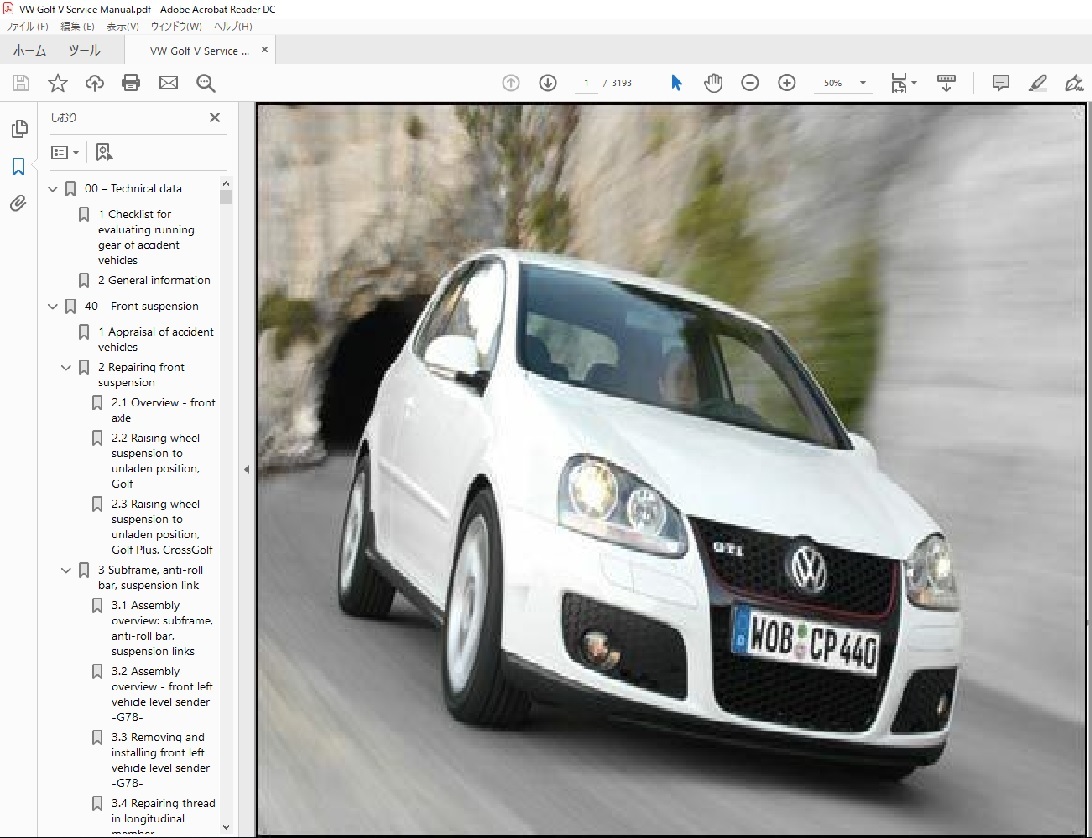Viewport: 1092px width, 838px height.
Task: Open the ファイル menu
Action: [28, 26]
